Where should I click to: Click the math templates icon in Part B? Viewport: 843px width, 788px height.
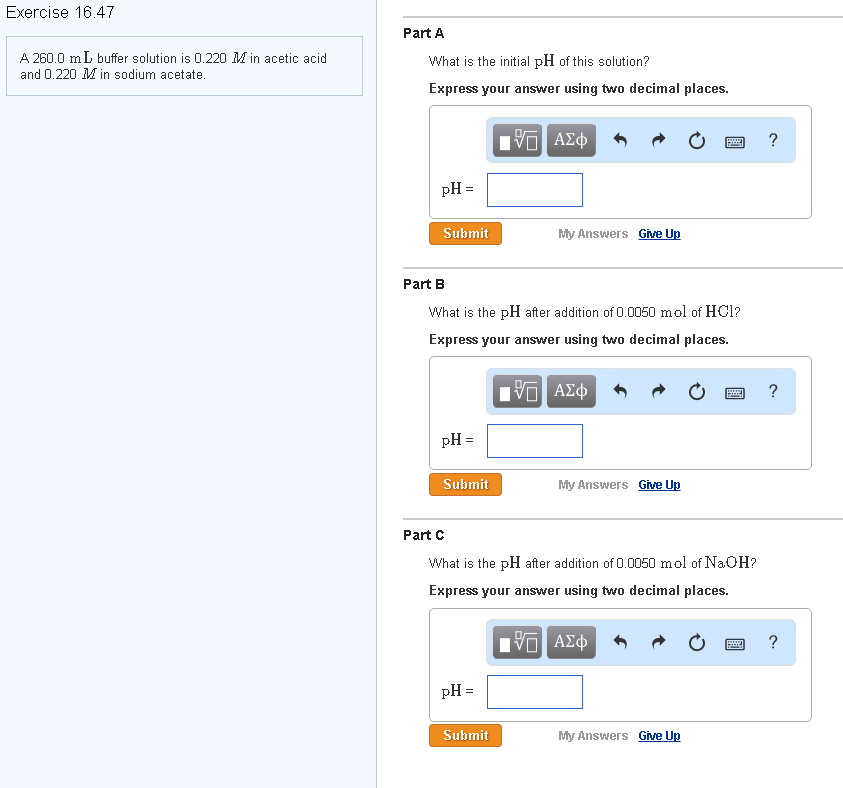[518, 392]
